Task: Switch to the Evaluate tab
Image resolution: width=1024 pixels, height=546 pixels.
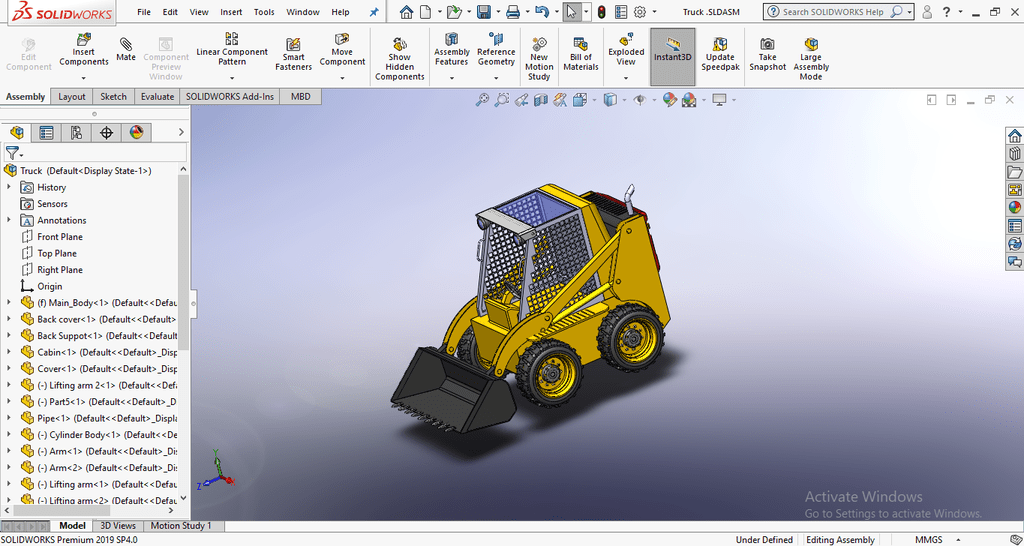Action: coord(157,97)
